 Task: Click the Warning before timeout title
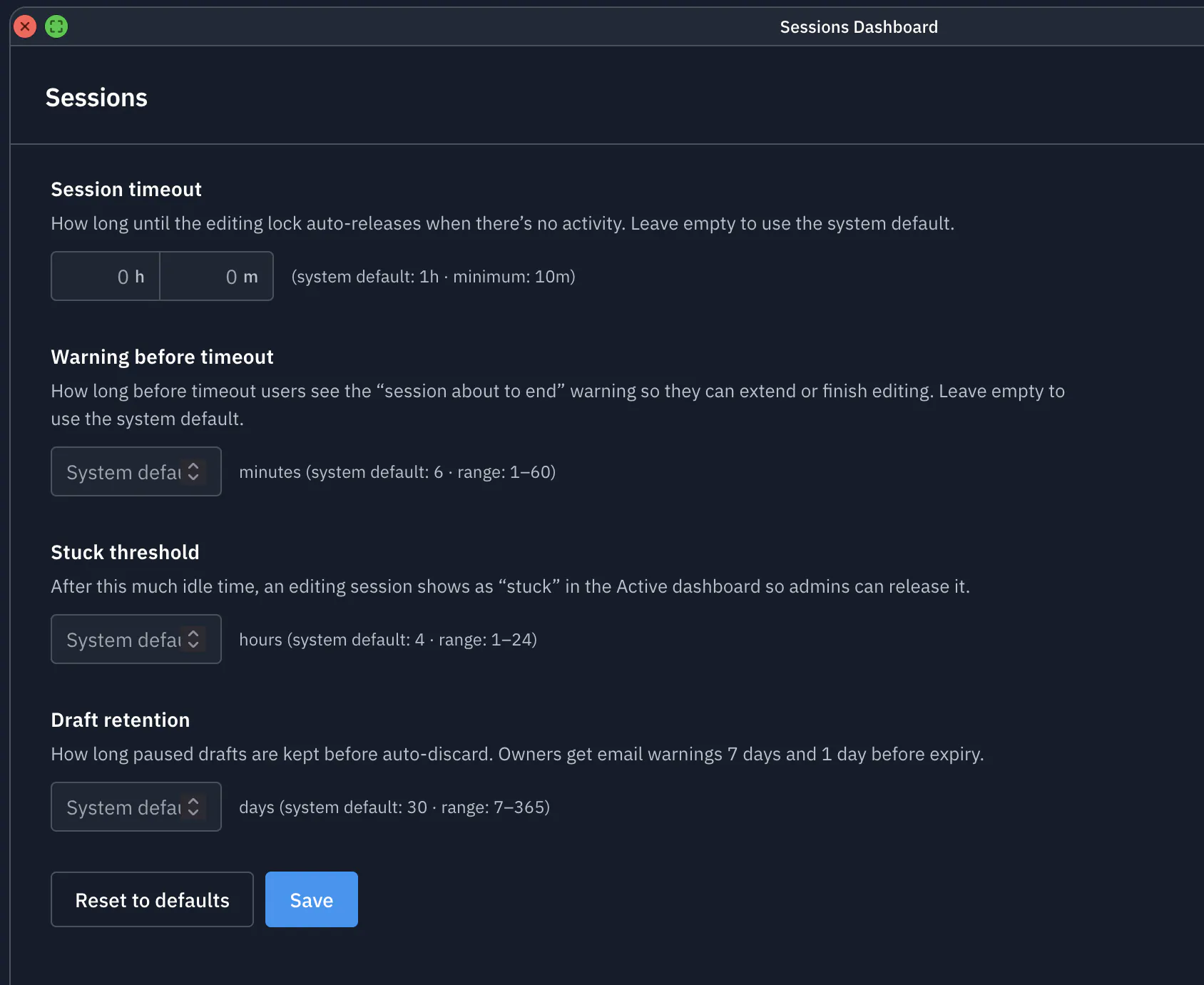pos(163,357)
